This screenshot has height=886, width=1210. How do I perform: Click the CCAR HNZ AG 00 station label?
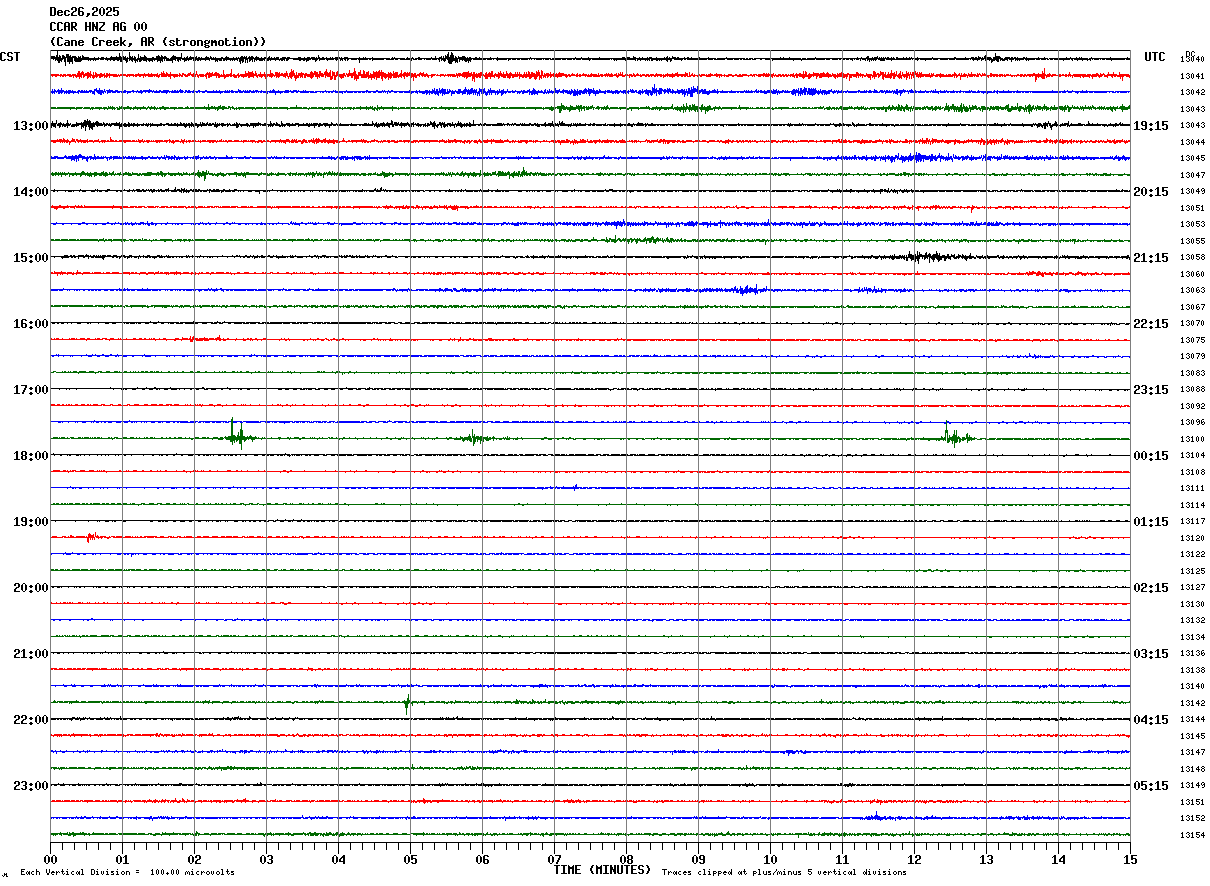pos(98,27)
